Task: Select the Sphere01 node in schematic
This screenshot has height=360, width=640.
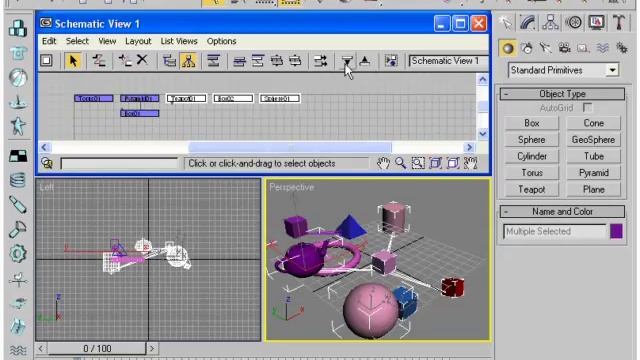Action: click(280, 98)
